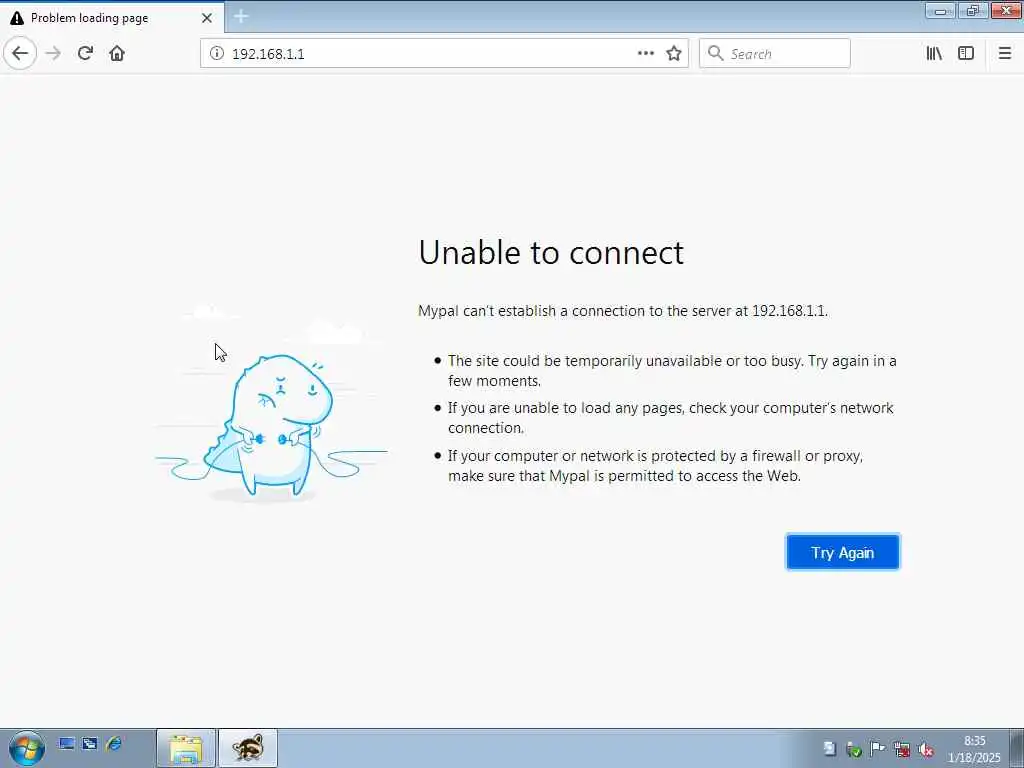Viewport: 1024px width, 768px height.
Task: Click the search magnifier icon
Action: [716, 54]
